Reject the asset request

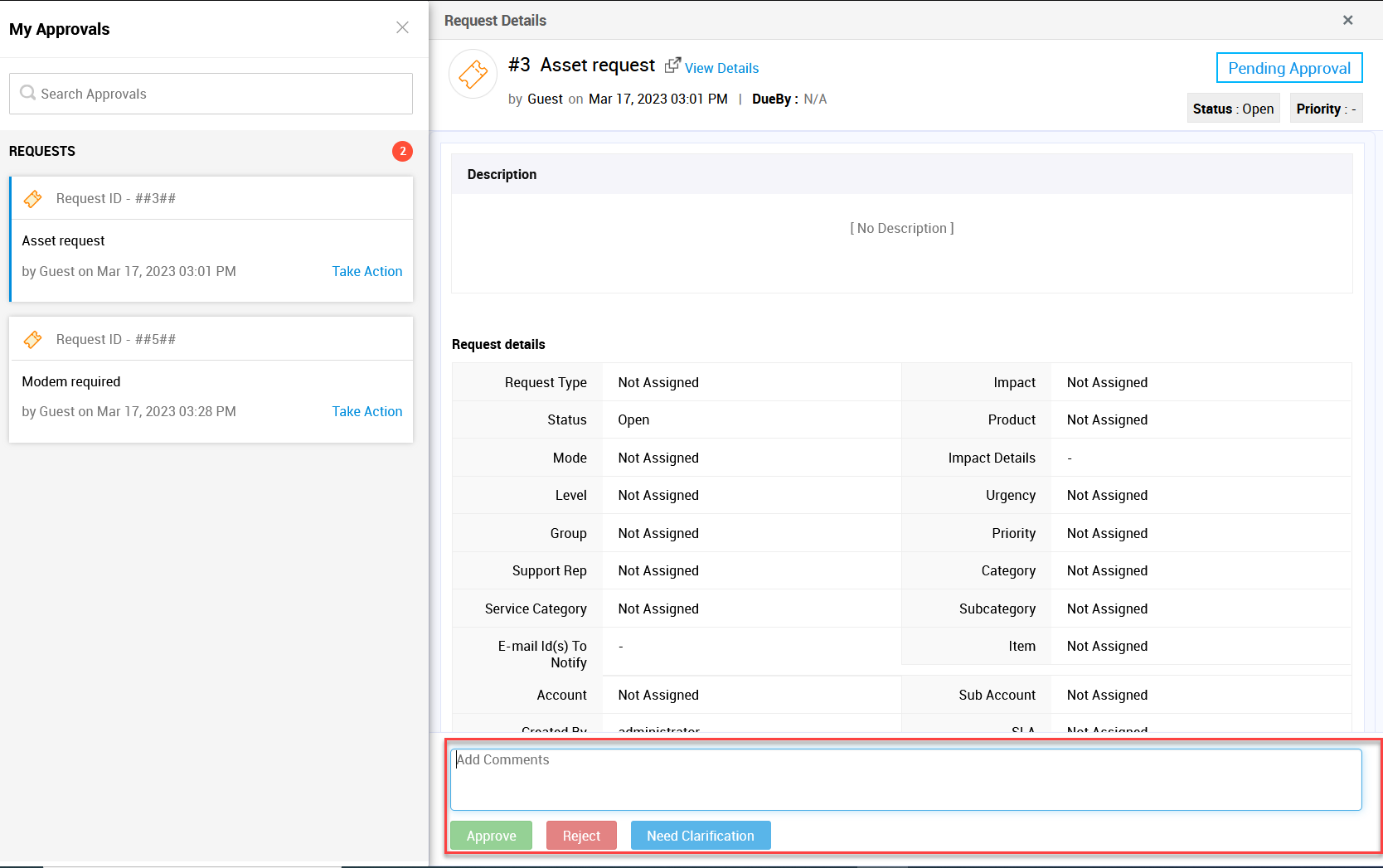point(581,836)
